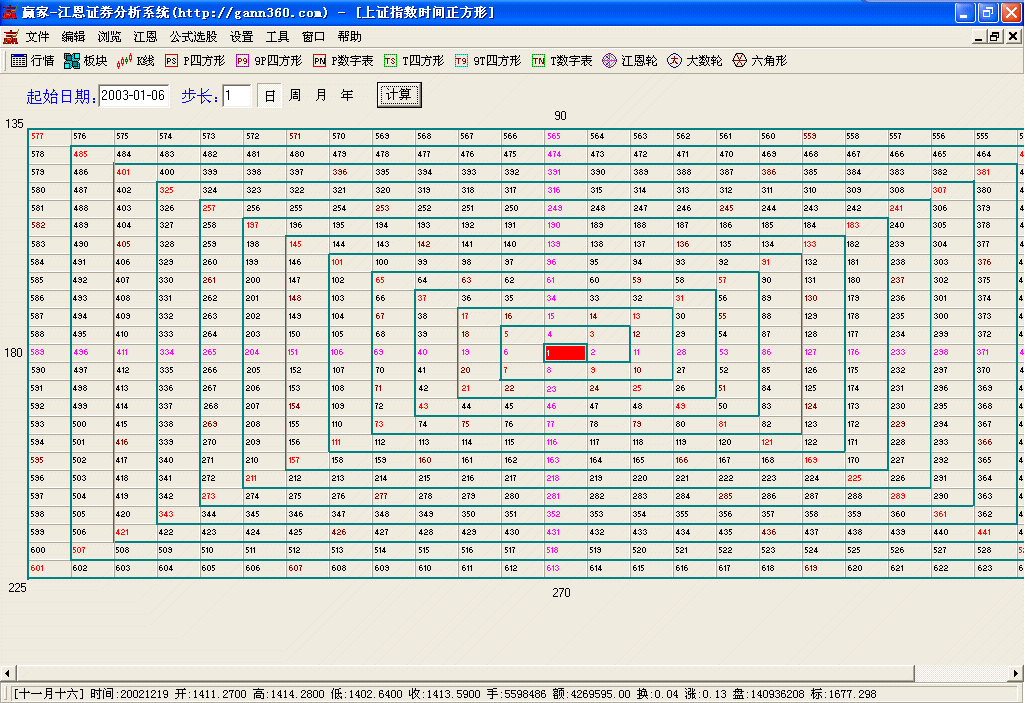Open the 9P四方形 tool
Image resolution: width=1025 pixels, height=703 pixels.
click(268, 61)
